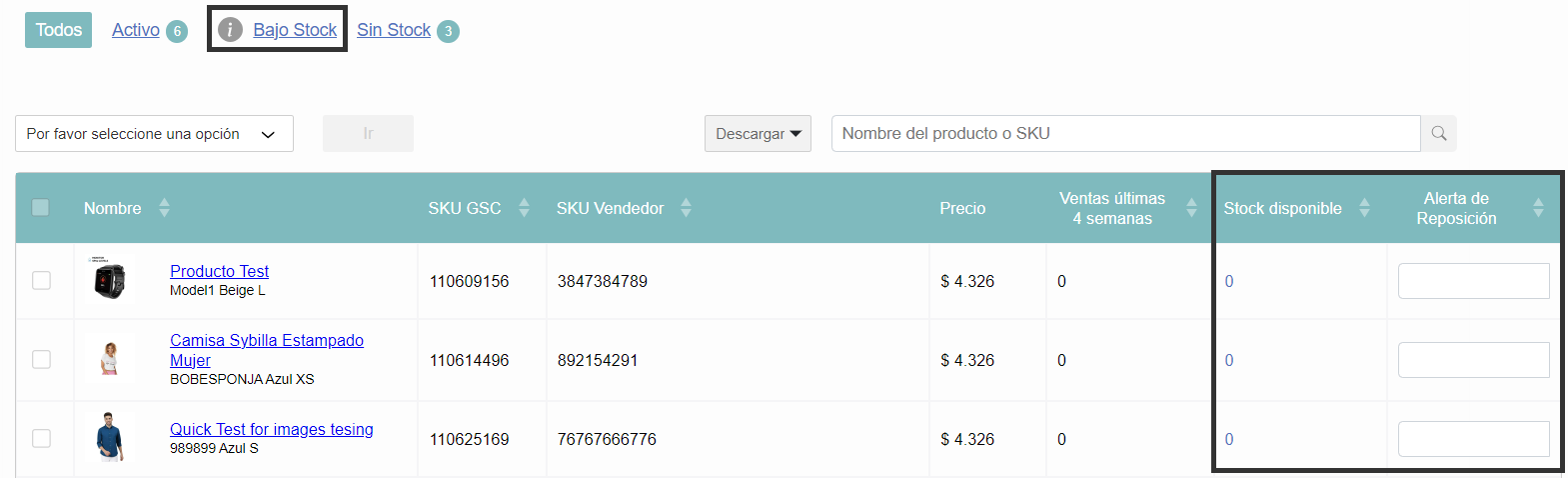Click the Precio column header
Screen dimensions: 1568x478
pyautogui.click(x=962, y=208)
